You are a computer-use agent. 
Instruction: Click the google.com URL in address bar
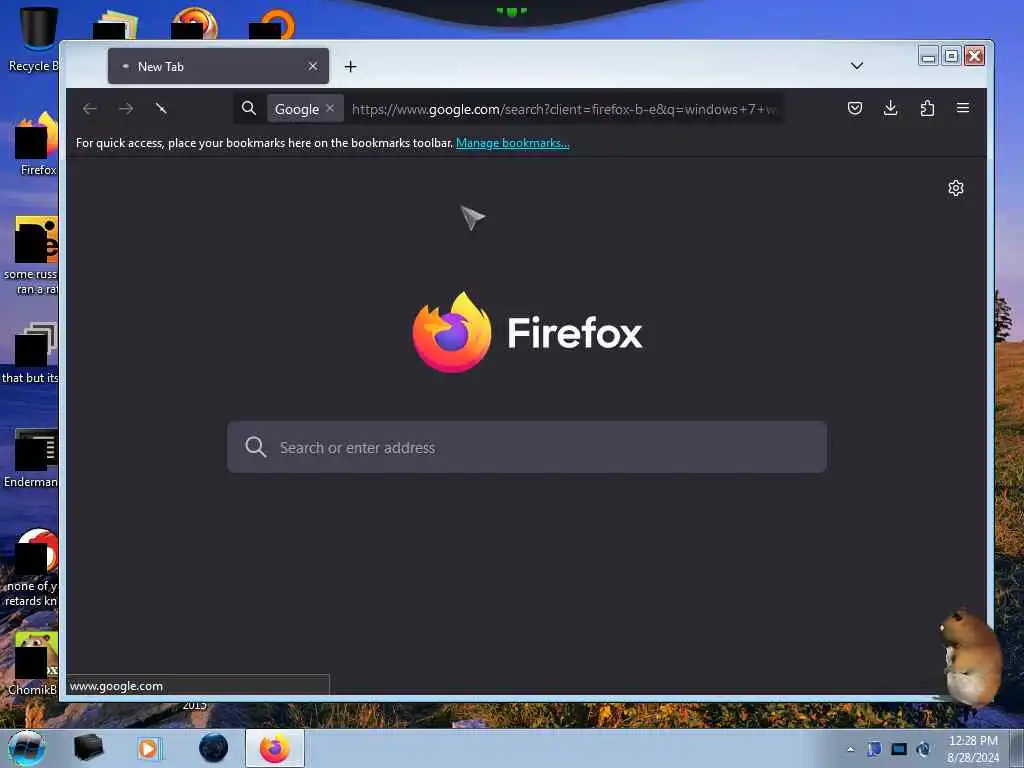pos(564,109)
